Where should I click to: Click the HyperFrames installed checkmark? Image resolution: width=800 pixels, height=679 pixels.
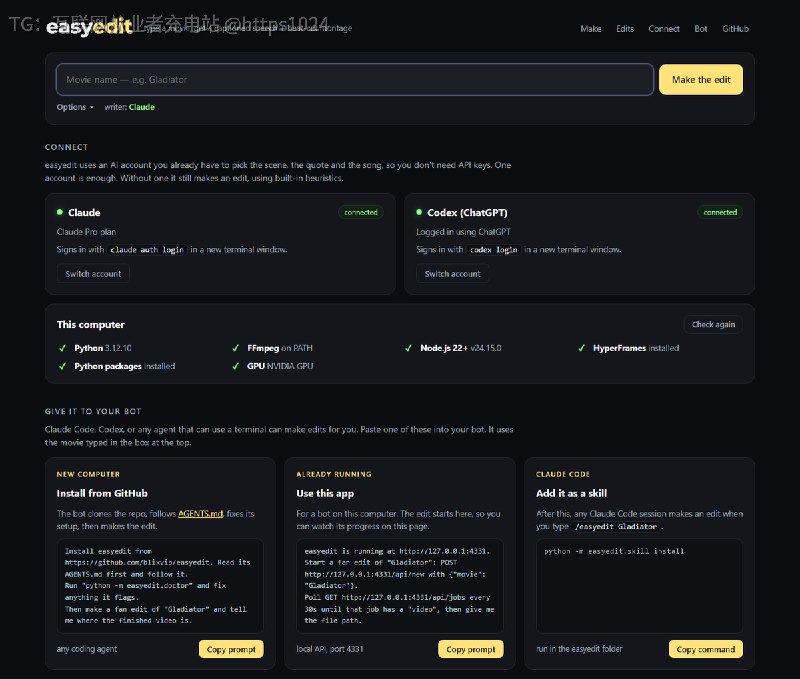(x=581, y=348)
